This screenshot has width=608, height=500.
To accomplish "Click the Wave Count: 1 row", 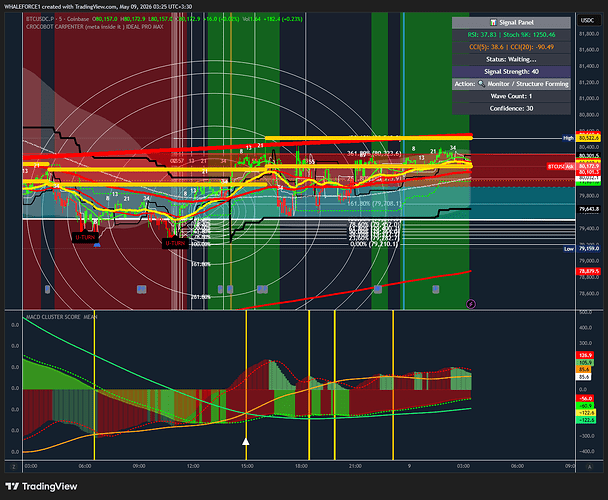I will 511,96.
